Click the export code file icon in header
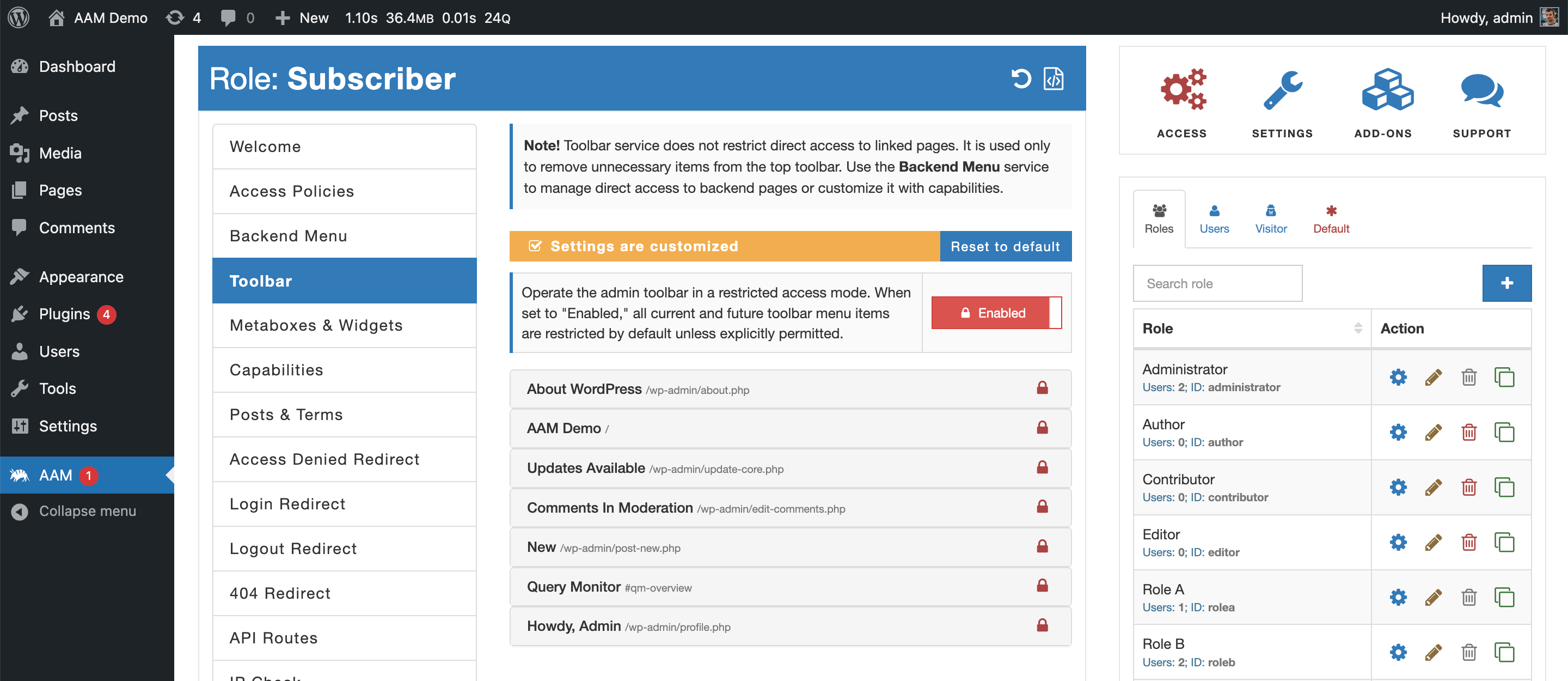This screenshot has height=681, width=1568. [1053, 78]
